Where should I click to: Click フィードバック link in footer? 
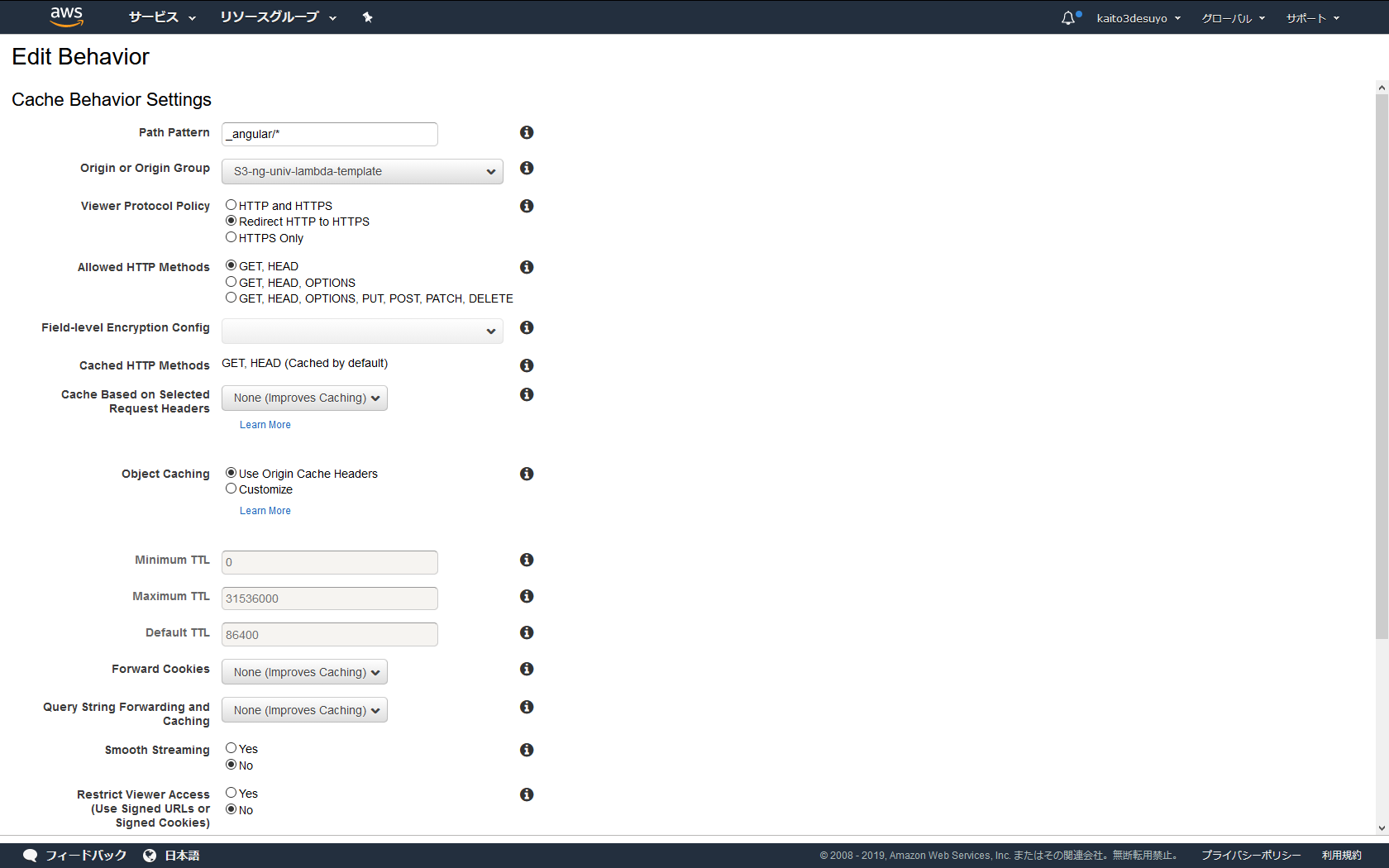[86, 856]
